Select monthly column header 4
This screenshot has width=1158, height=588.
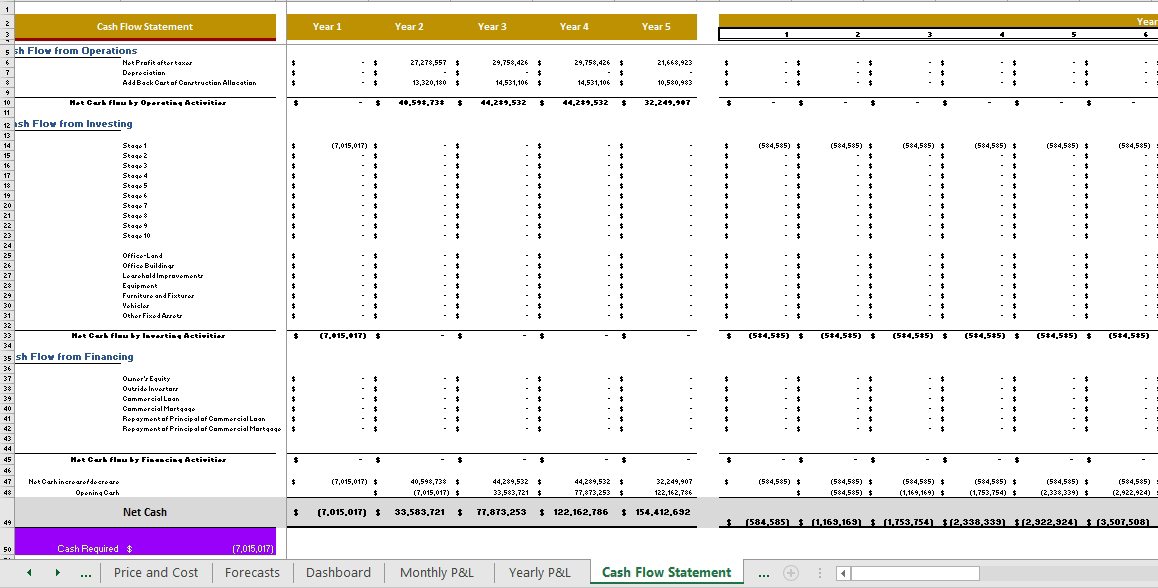pos(1001,35)
